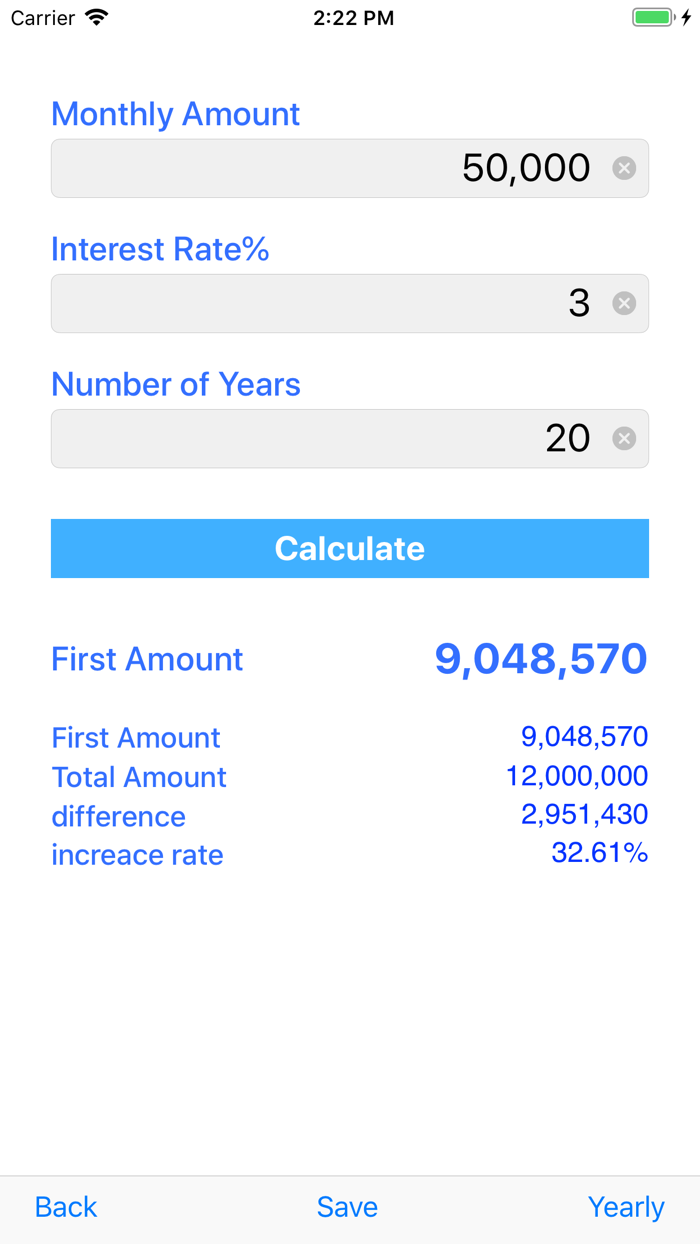This screenshot has height=1244, width=700.
Task: Tap Save in the bottom toolbar
Action: [347, 1207]
